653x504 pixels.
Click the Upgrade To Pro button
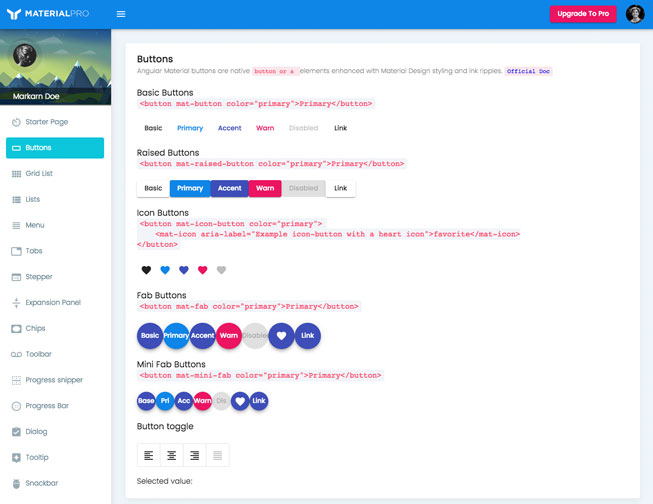click(x=583, y=14)
